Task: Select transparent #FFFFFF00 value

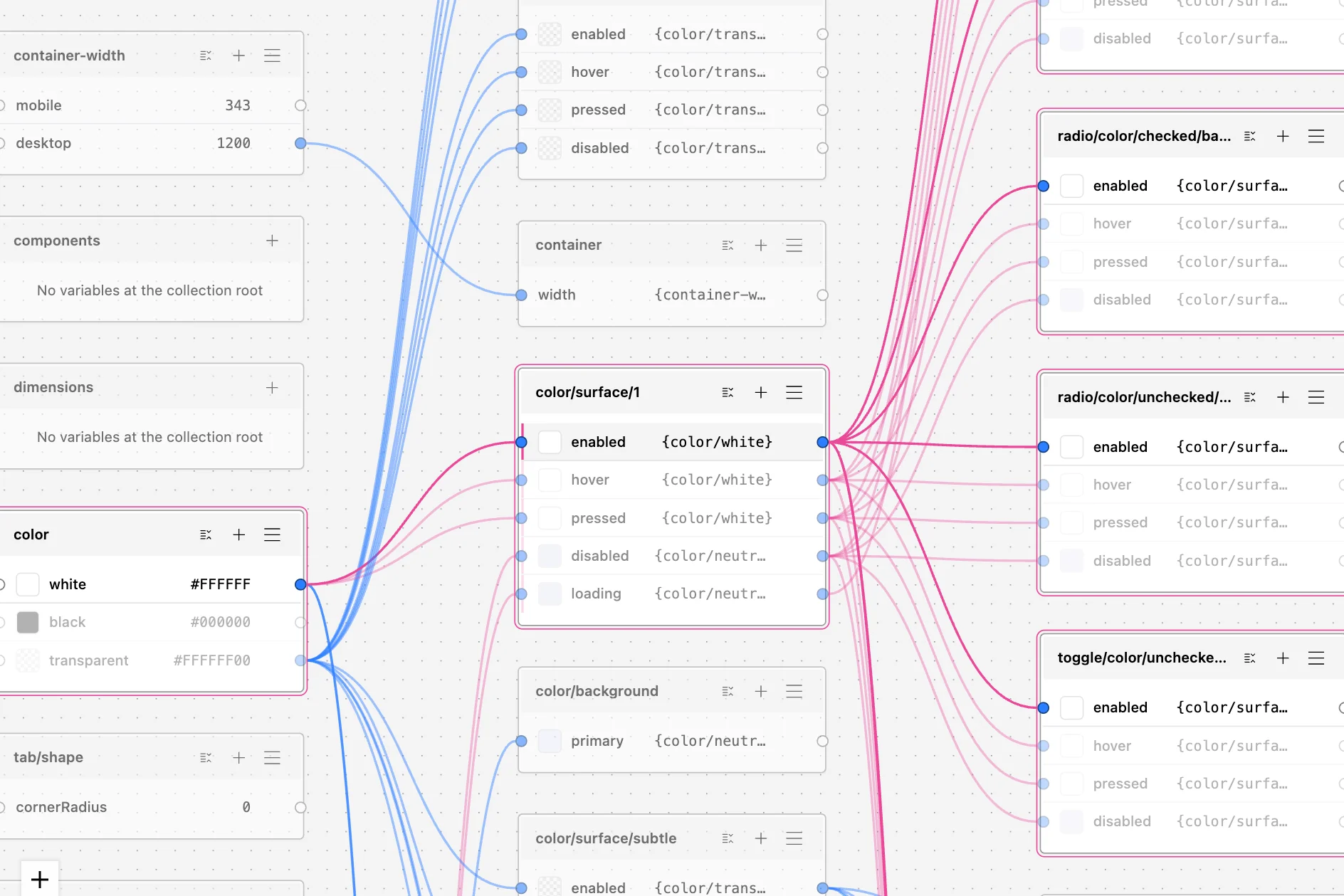Action: click(x=212, y=660)
